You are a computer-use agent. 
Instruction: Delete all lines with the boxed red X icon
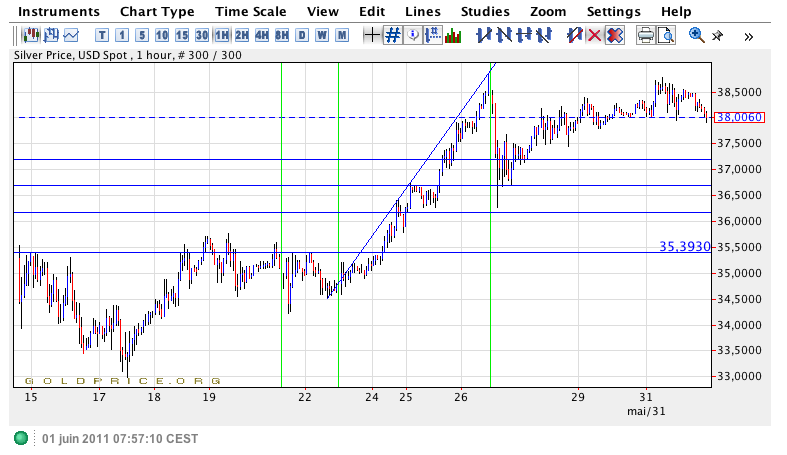[615, 35]
